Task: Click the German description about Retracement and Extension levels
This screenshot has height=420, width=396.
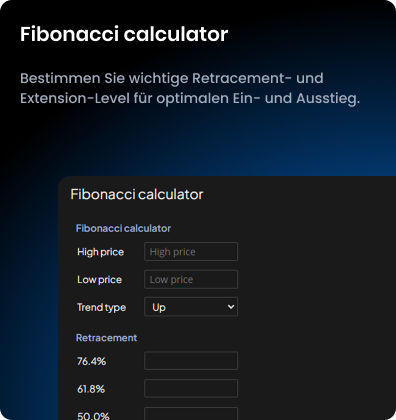Action: [190, 88]
